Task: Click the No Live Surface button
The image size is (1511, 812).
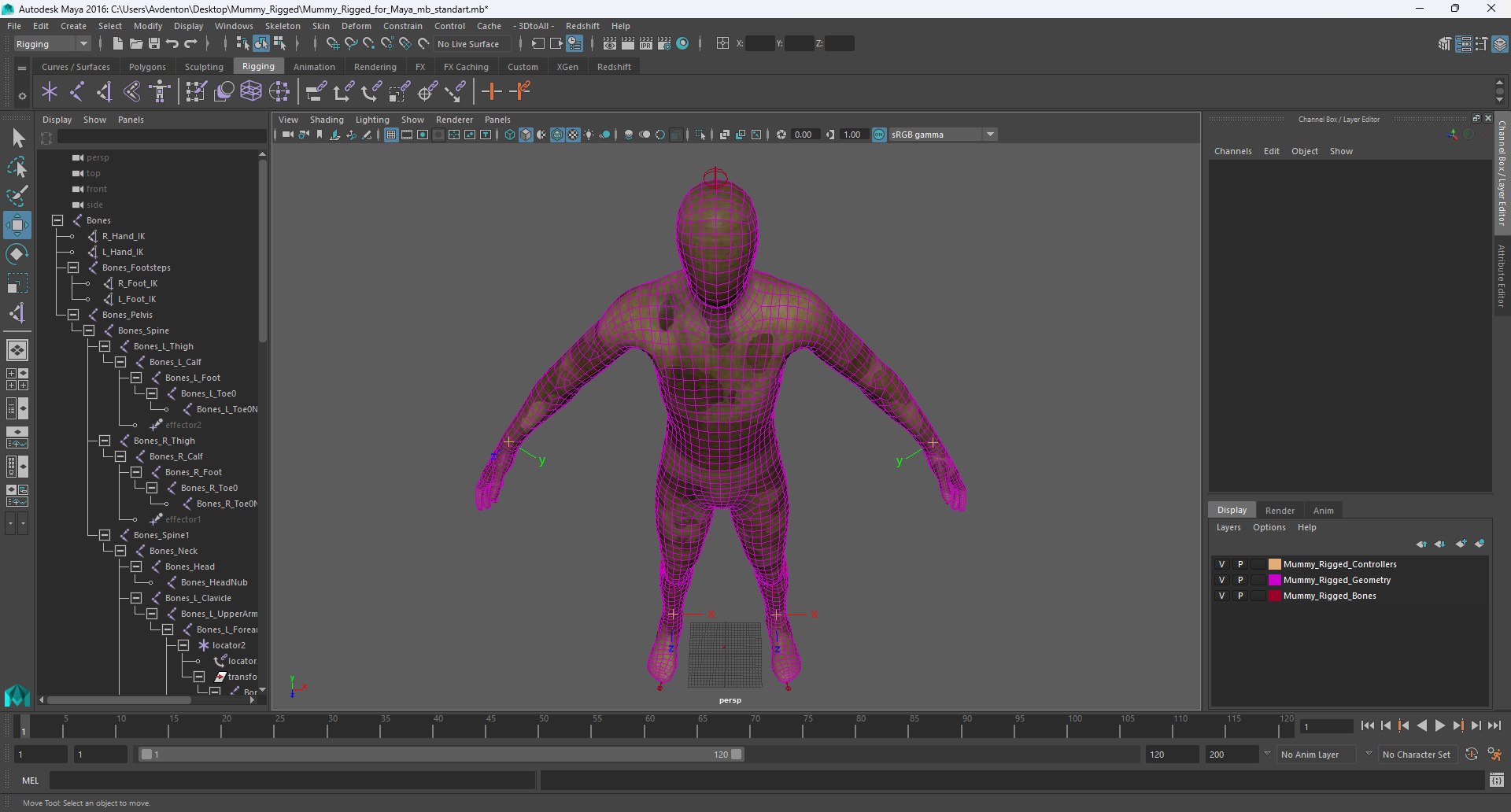Action: tap(470, 44)
